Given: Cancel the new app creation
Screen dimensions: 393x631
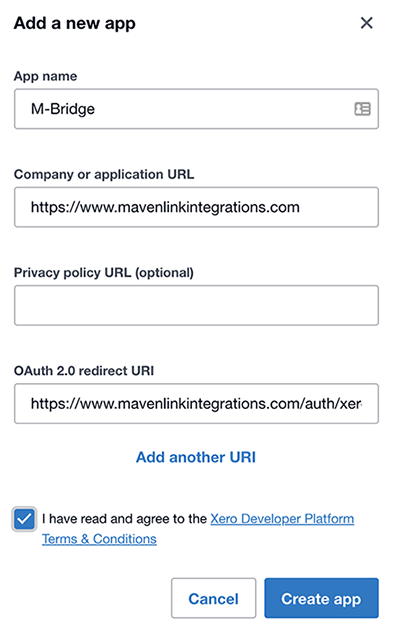Looking at the screenshot, I should (214, 598).
